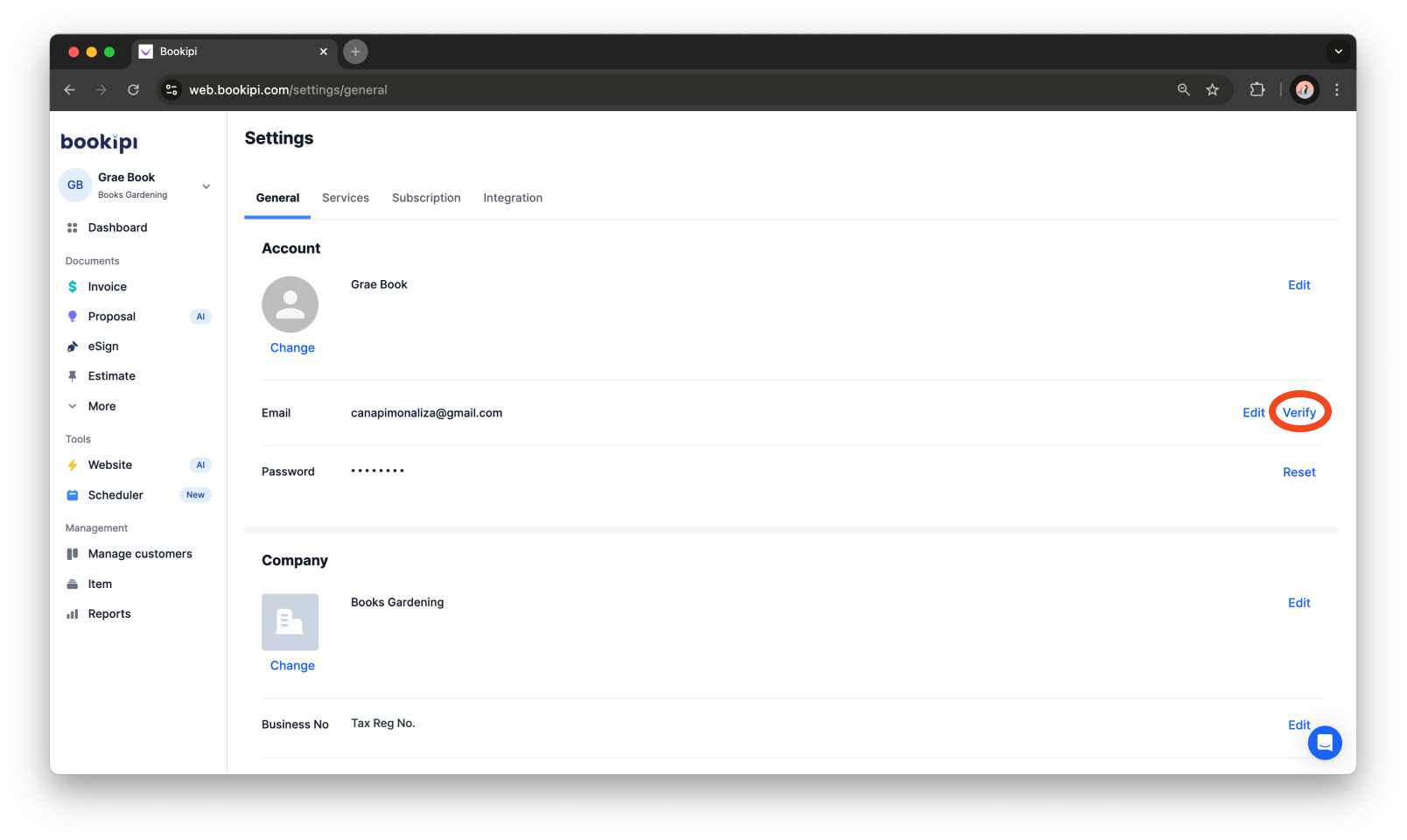This screenshot has width=1407, height=840.
Task: Open the Estimate document tool
Action: click(111, 375)
